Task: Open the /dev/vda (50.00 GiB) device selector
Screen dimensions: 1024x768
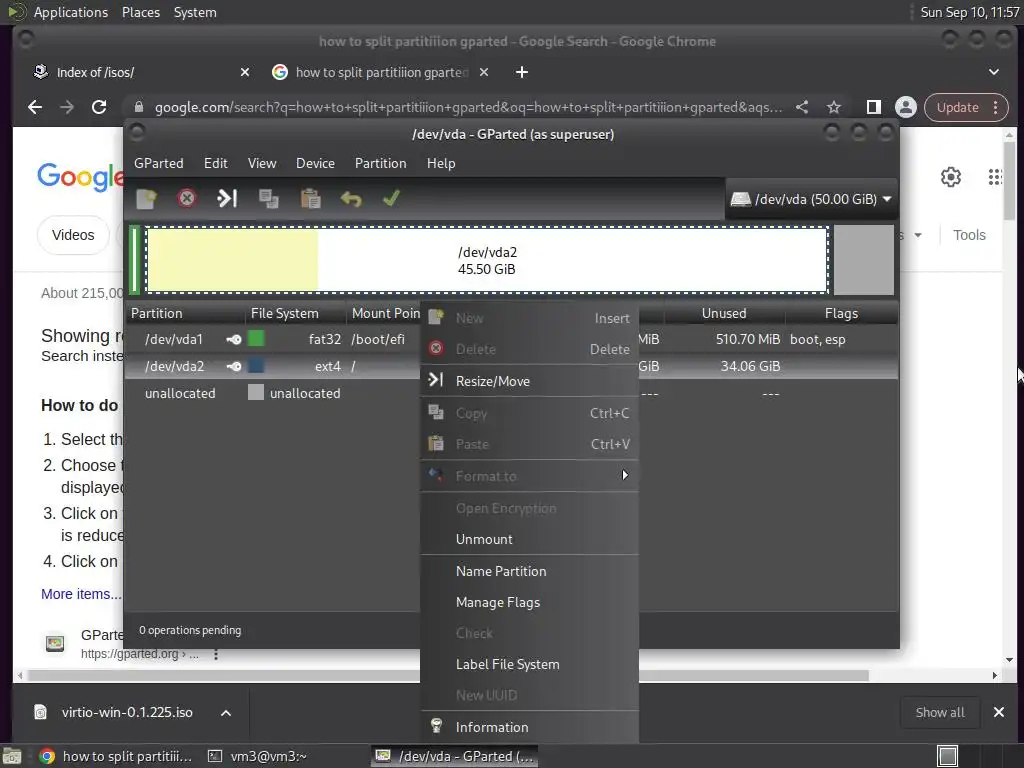Action: point(810,199)
